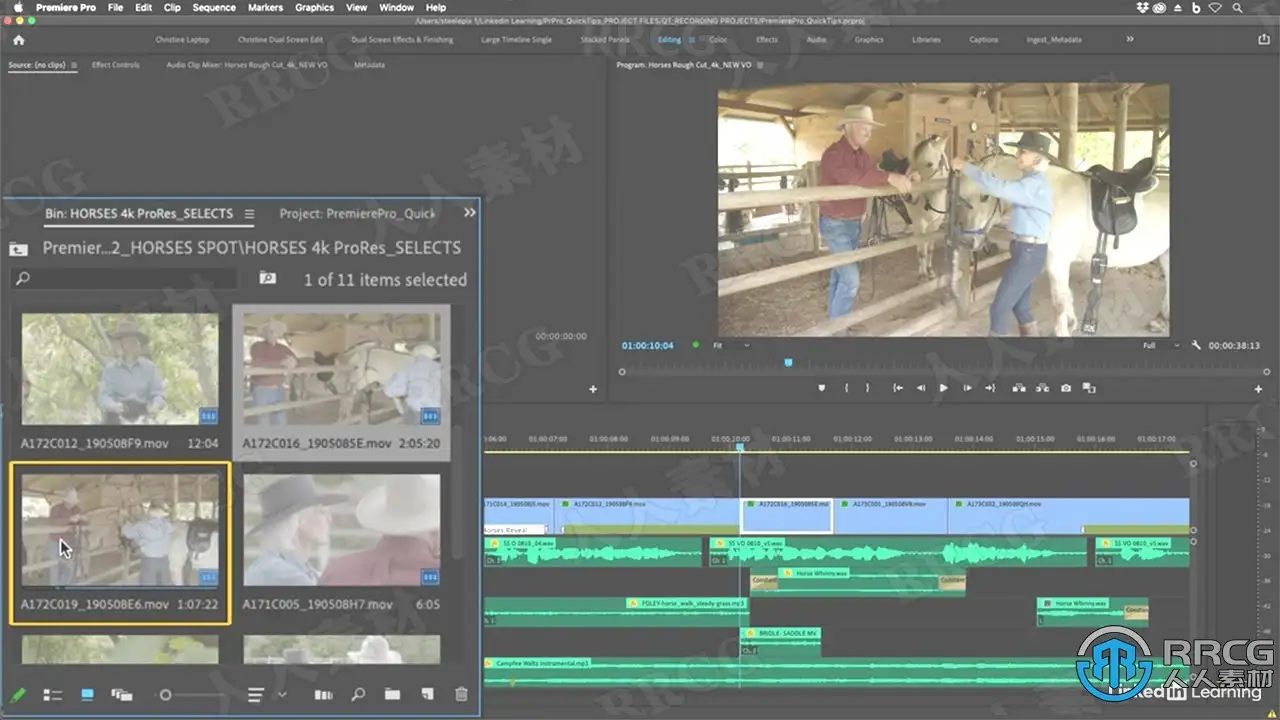Switch to the Effect Controls tab
This screenshot has height=720, width=1280.
pos(116,65)
